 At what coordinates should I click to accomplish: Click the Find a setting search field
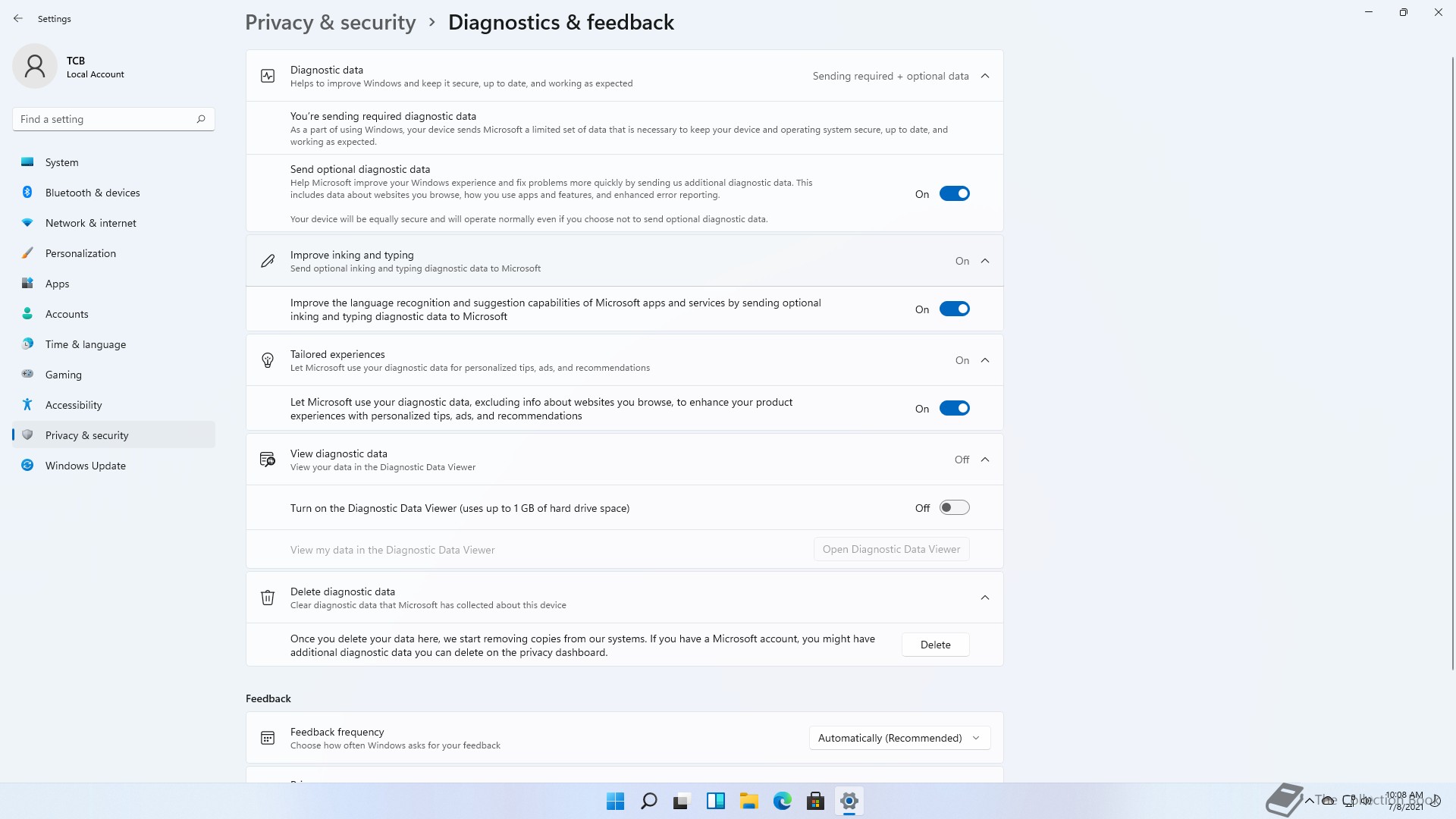[114, 119]
